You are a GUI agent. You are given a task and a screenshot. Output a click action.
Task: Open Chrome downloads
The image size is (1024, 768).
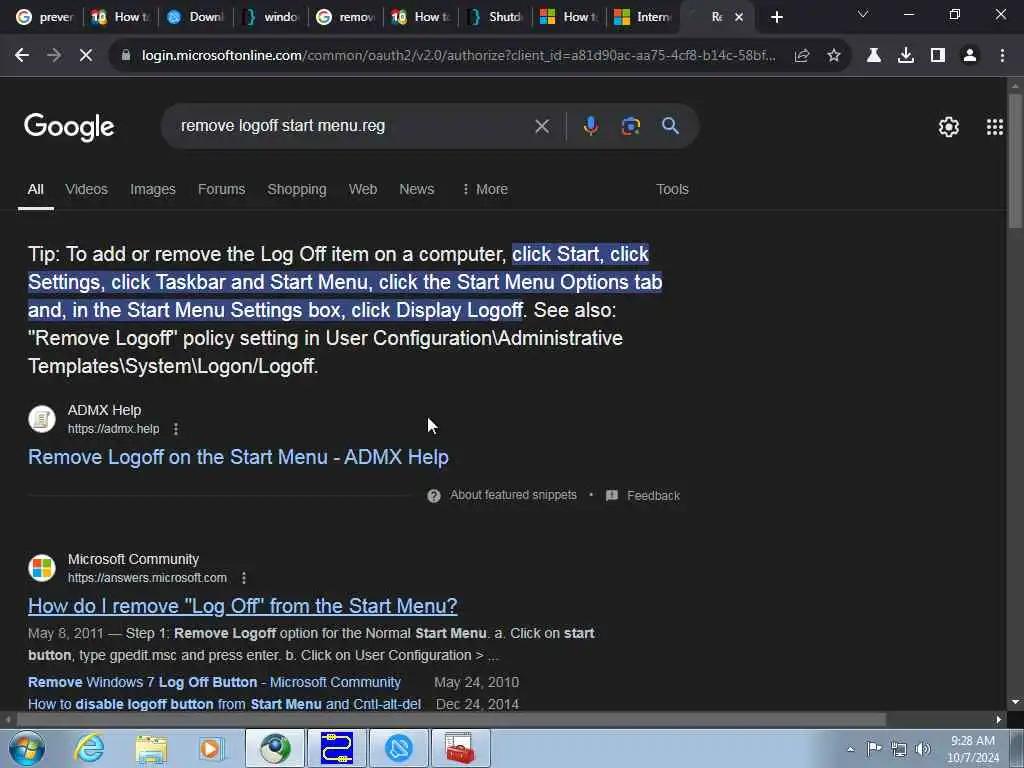pyautogui.click(x=906, y=56)
